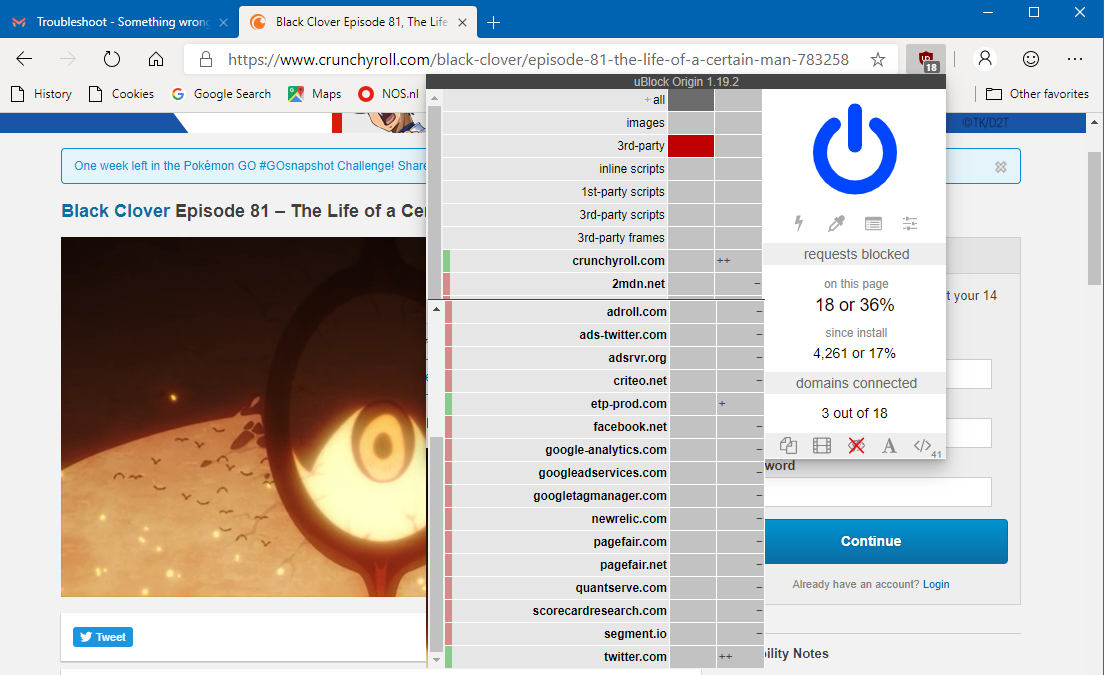Open uBlock dashboard sliders icon
The height and width of the screenshot is (675, 1104).
pos(910,224)
